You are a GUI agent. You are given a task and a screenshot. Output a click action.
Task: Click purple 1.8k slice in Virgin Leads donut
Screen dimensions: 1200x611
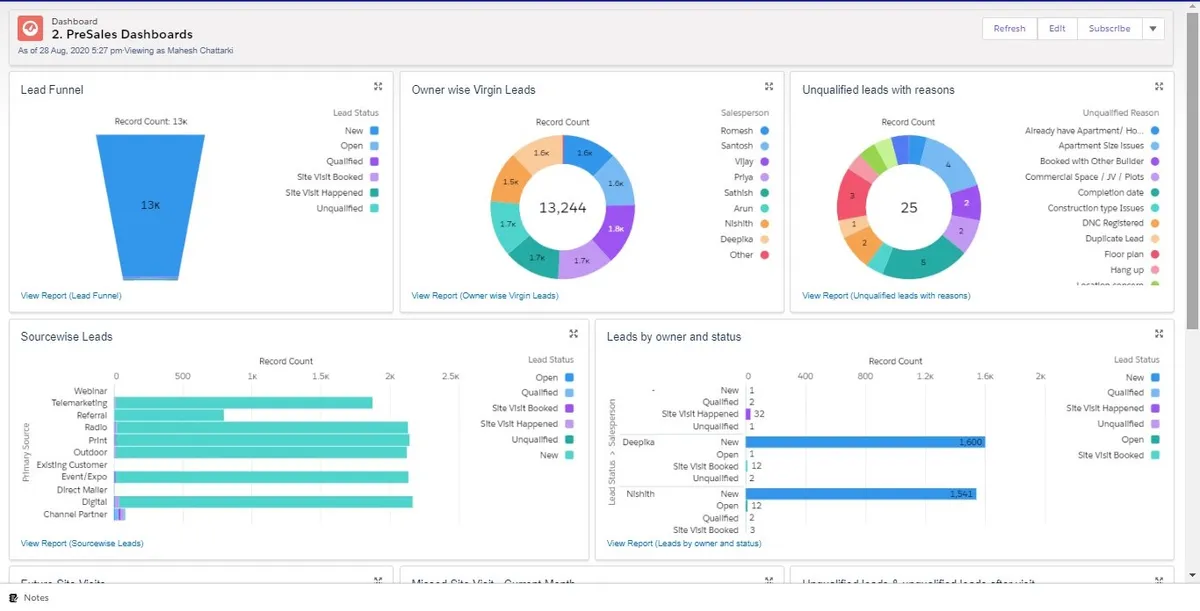tap(617, 228)
